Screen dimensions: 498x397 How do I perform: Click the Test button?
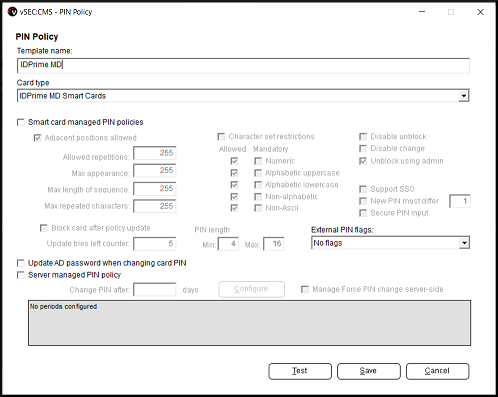click(300, 371)
